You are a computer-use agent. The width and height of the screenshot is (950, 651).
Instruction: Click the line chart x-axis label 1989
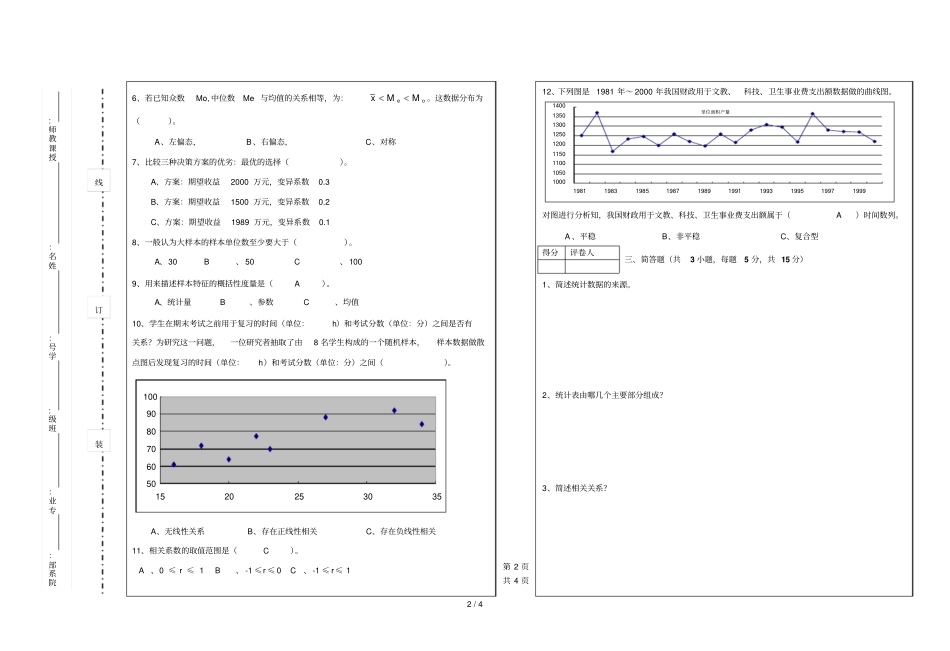(x=704, y=190)
